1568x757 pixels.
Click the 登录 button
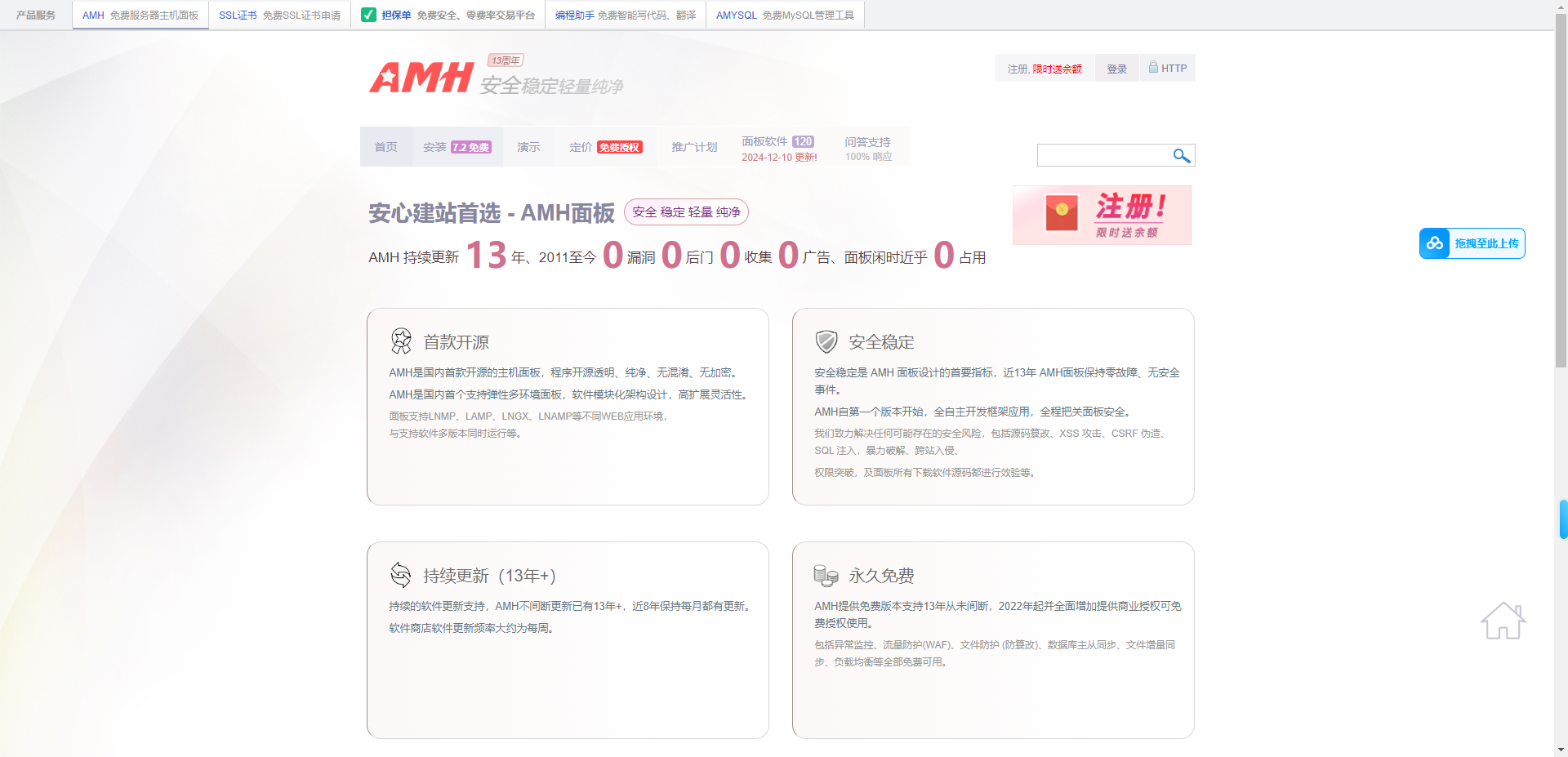tap(1117, 69)
